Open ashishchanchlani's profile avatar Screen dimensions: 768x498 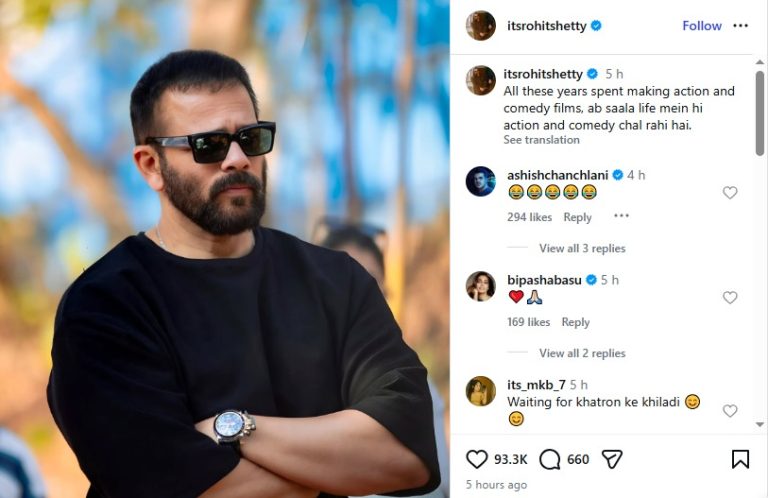click(481, 181)
